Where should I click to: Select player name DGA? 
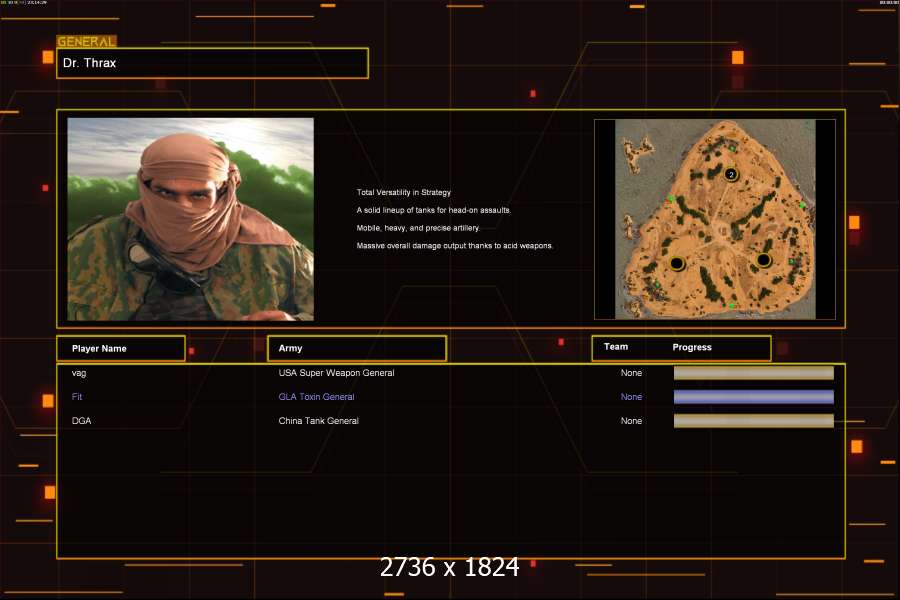pos(82,421)
